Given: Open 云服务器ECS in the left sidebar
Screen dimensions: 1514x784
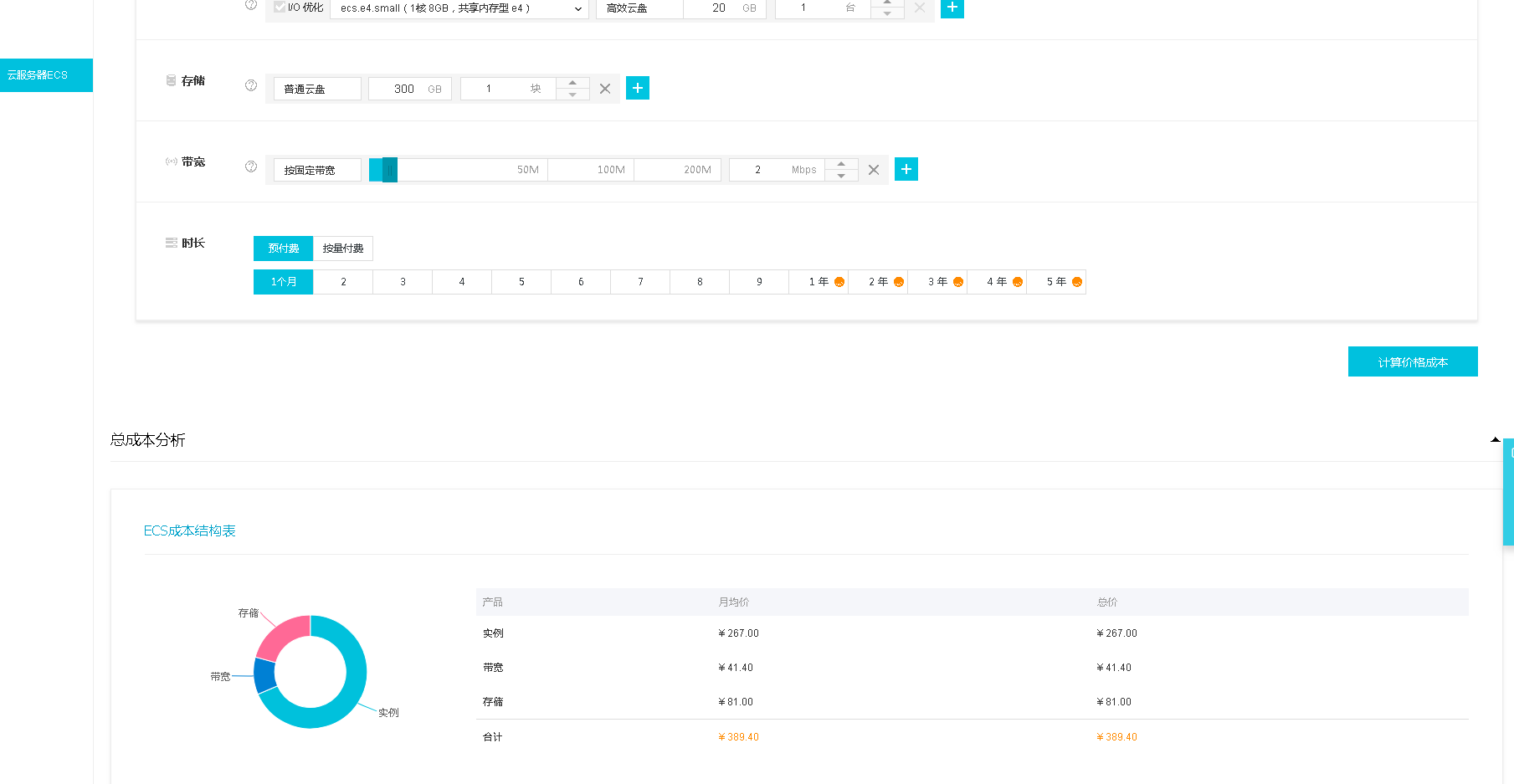Looking at the screenshot, I should [x=46, y=75].
